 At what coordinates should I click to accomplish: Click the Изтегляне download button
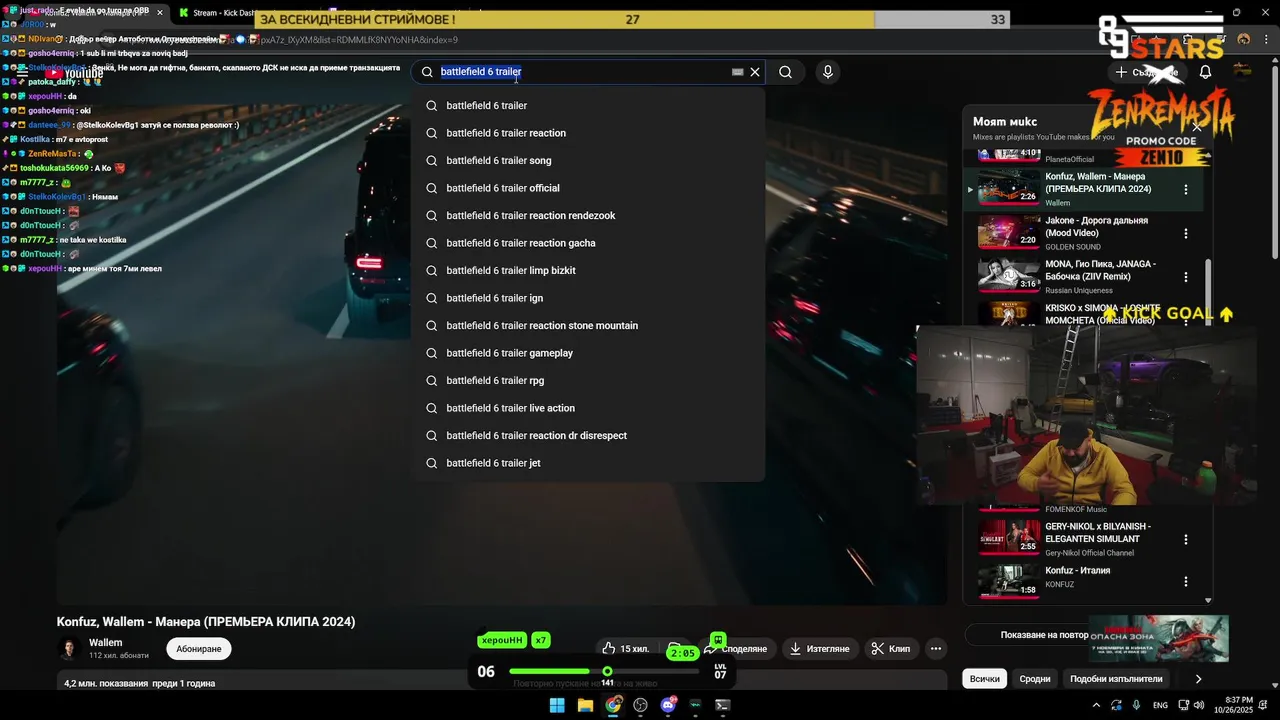[819, 649]
